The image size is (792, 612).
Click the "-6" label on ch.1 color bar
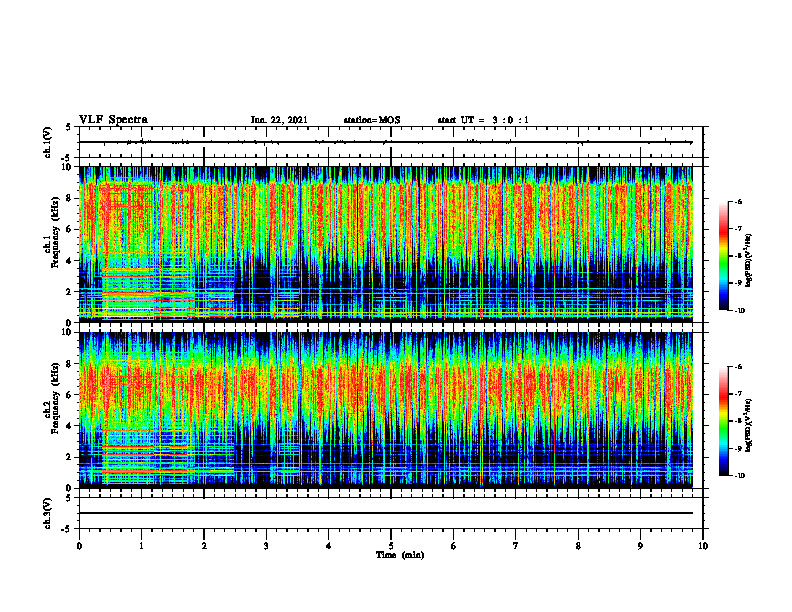(738, 202)
